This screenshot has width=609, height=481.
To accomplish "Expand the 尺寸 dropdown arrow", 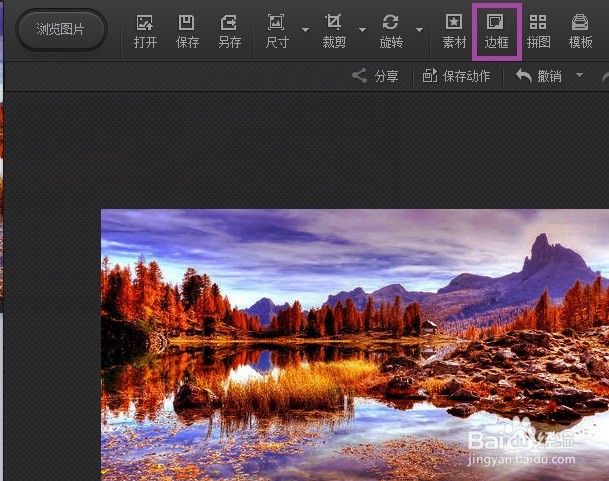I will (306, 30).
